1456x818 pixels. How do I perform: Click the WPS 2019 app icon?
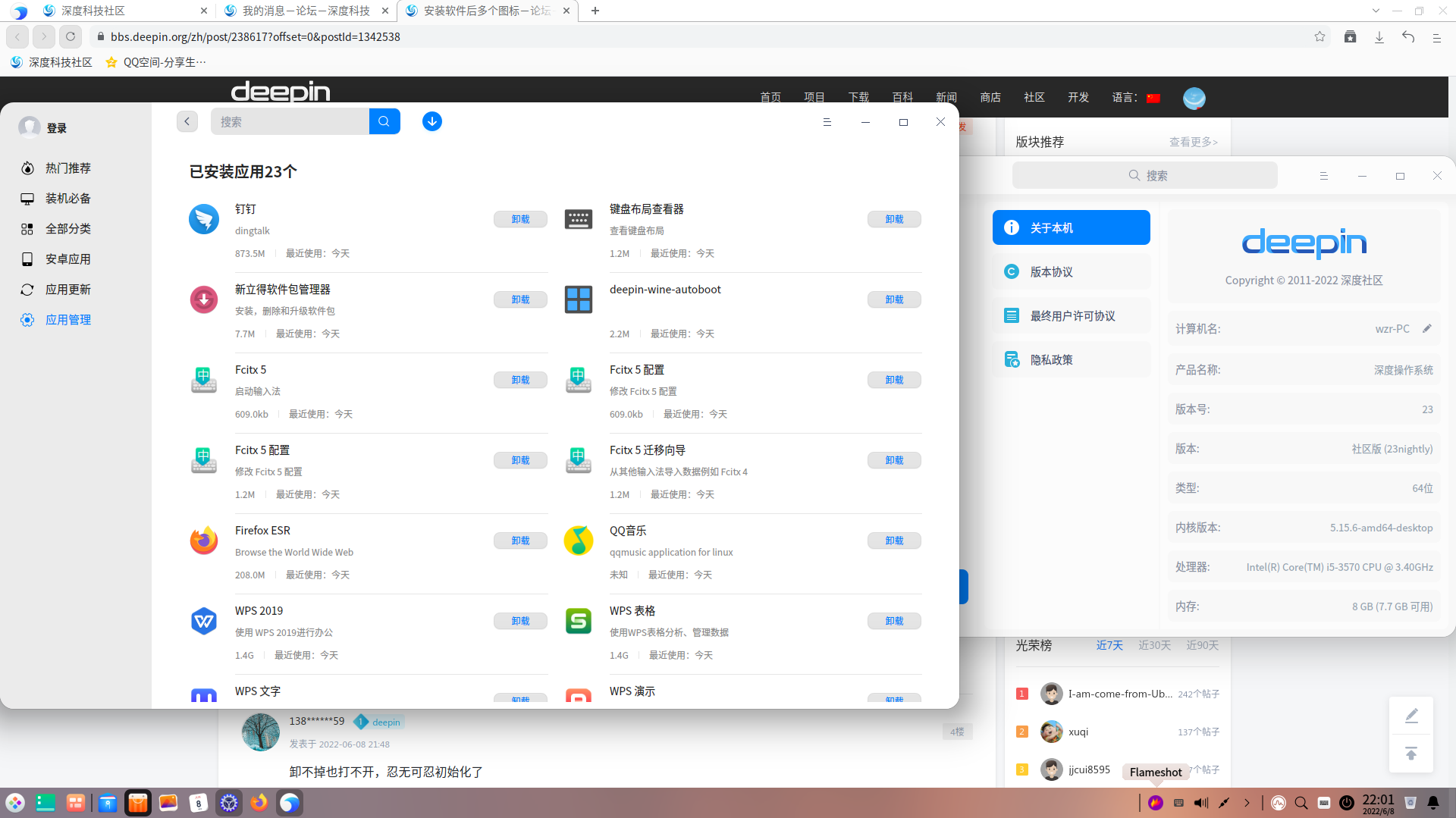(x=204, y=621)
